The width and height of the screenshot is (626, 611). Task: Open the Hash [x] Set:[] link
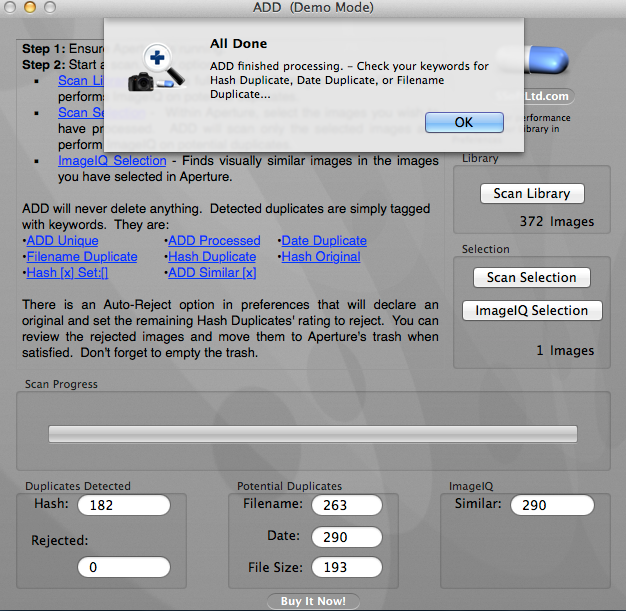(x=67, y=272)
